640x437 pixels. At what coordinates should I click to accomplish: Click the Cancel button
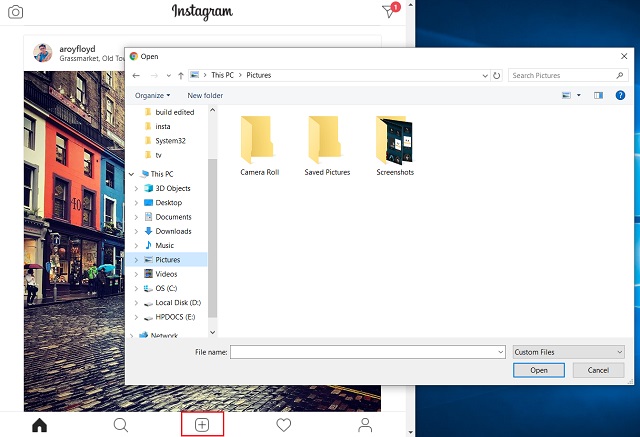pos(598,370)
